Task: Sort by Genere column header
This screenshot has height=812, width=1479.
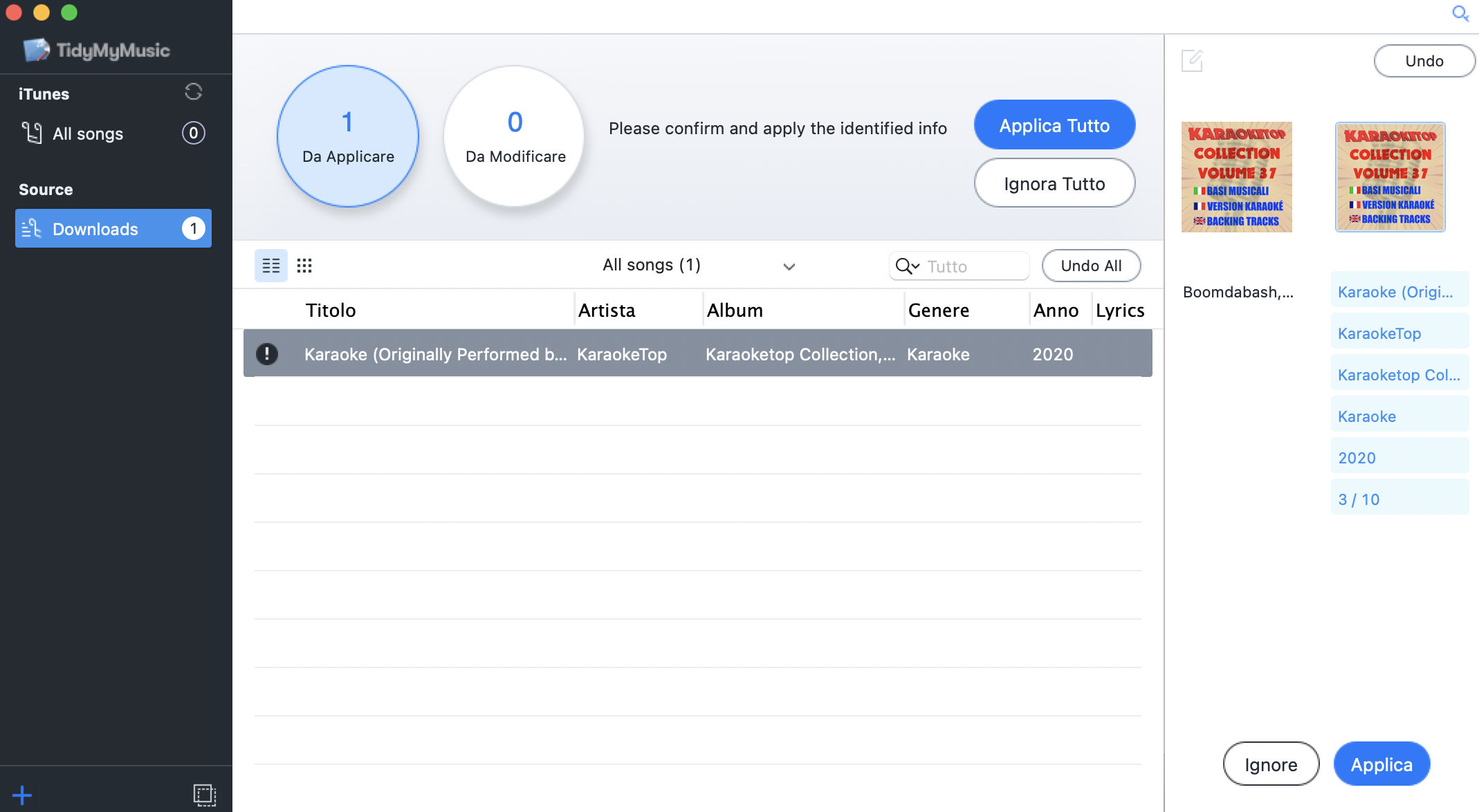Action: tap(938, 311)
